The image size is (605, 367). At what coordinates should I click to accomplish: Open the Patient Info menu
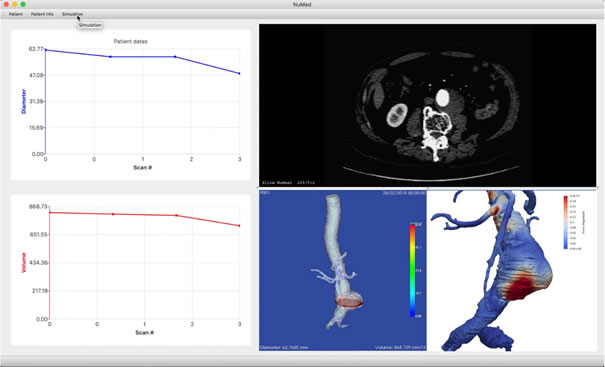pyautogui.click(x=42, y=14)
